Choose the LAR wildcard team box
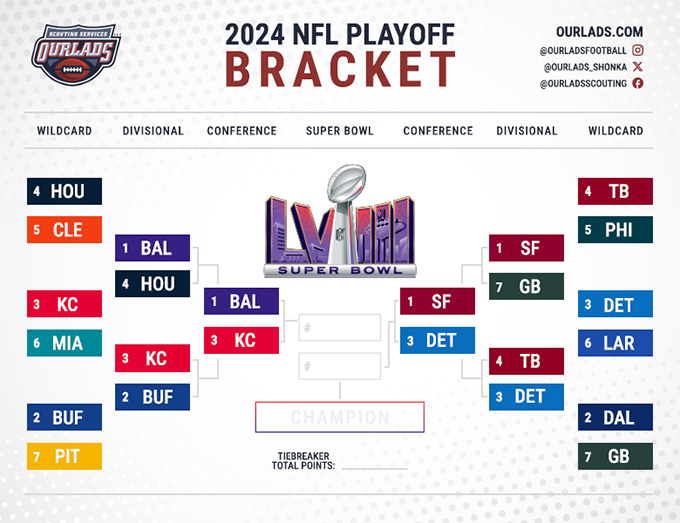The image size is (680, 523). [x=615, y=343]
